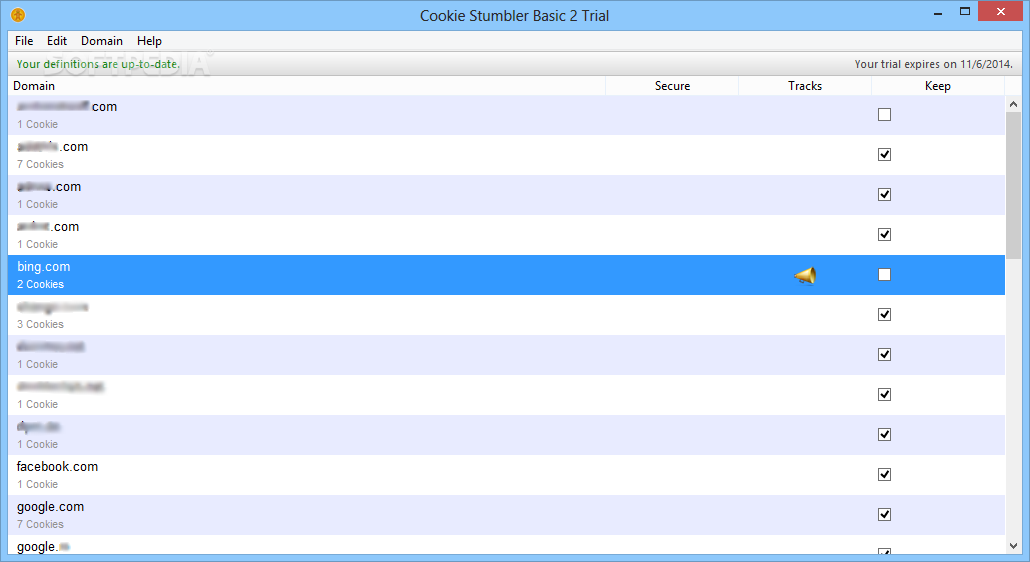The height and width of the screenshot is (562, 1030).
Task: Toggle Keep checkbox on row directly below bing.com
Action: pyautogui.click(x=884, y=314)
